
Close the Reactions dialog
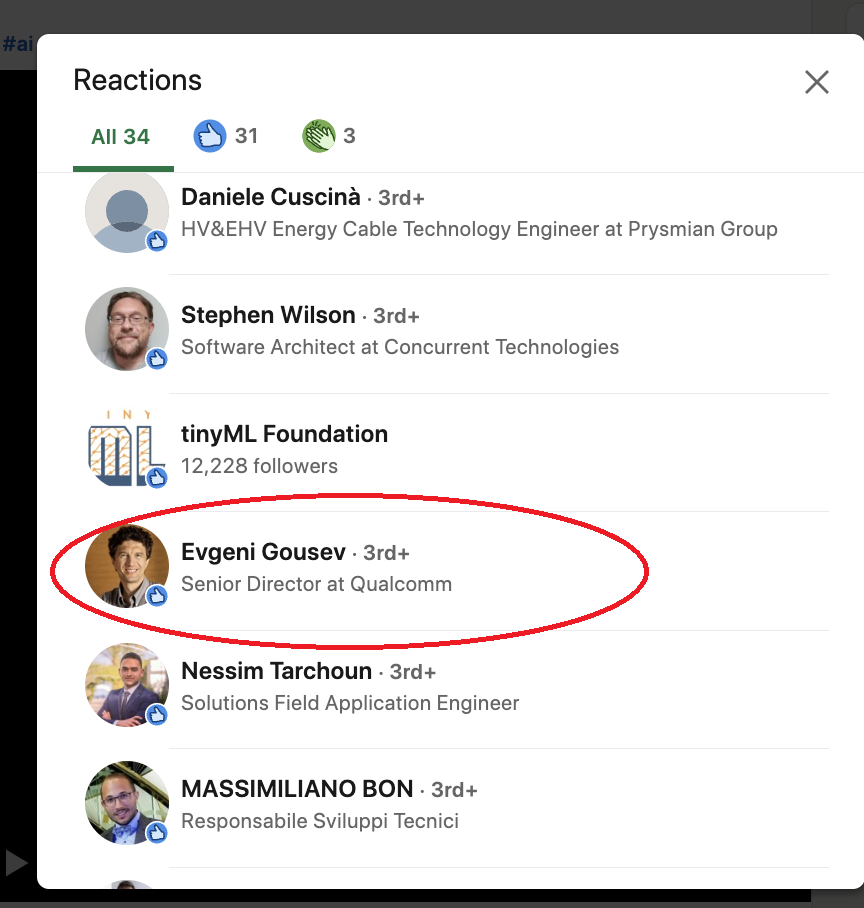[817, 82]
